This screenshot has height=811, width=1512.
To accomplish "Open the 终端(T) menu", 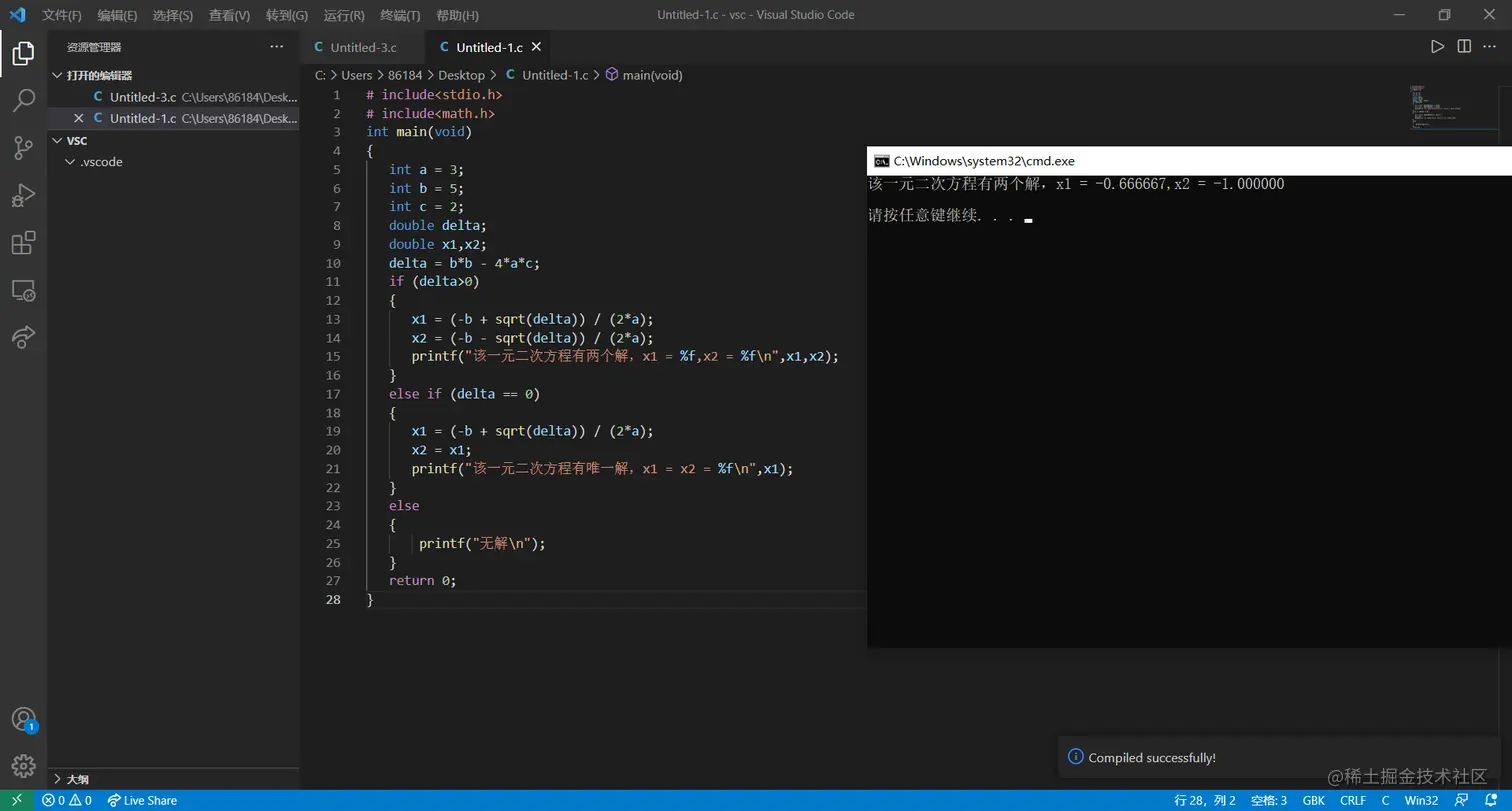I will [401, 15].
